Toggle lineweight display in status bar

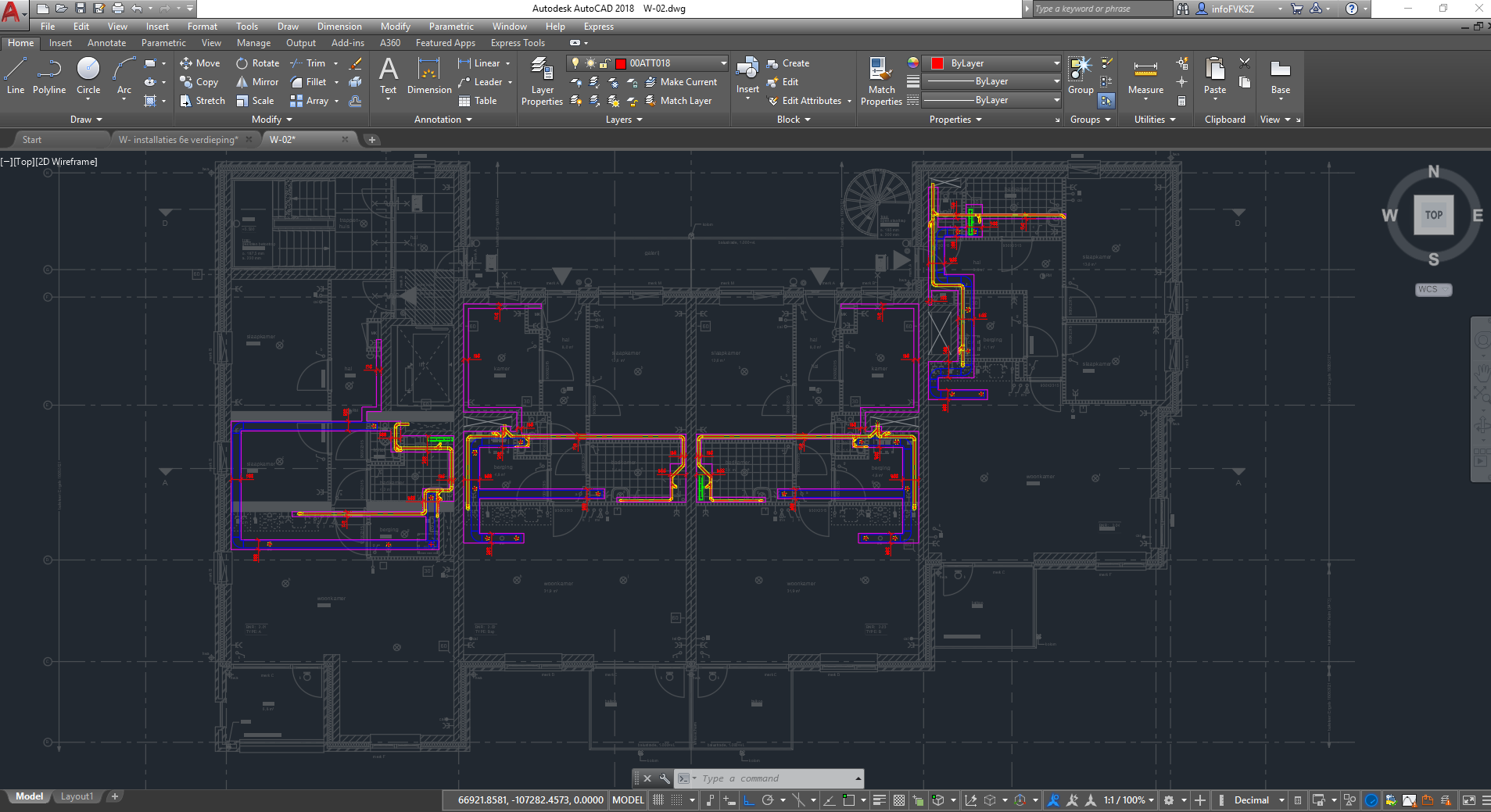(880, 800)
